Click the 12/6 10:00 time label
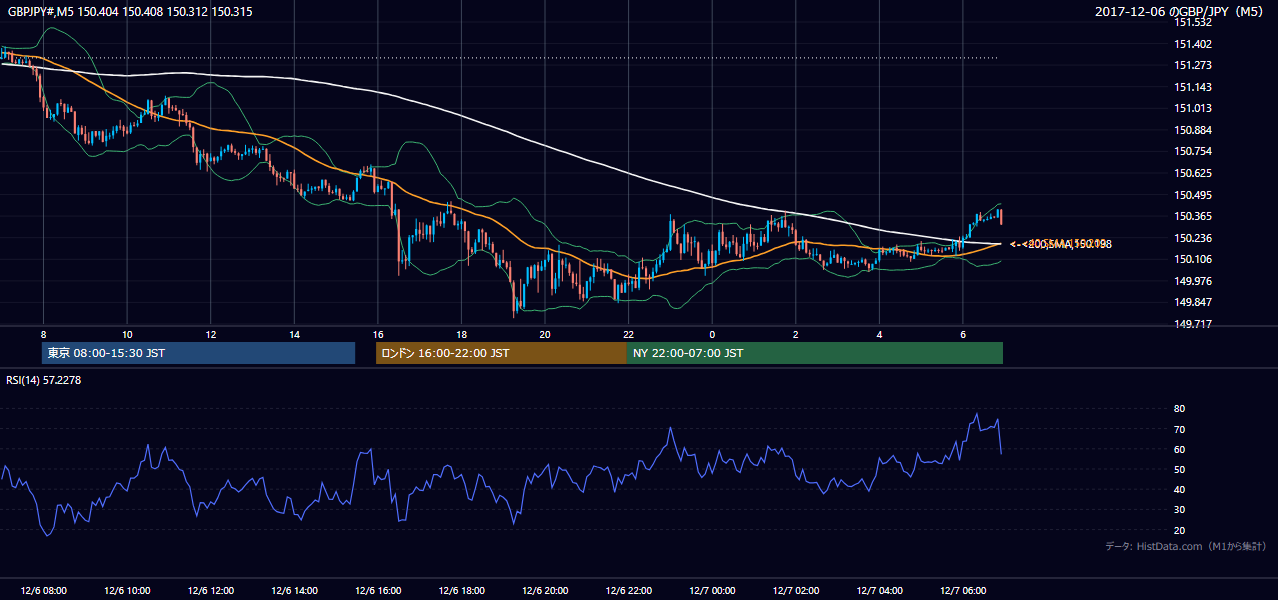Image resolution: width=1278 pixels, height=600 pixels. 127,591
